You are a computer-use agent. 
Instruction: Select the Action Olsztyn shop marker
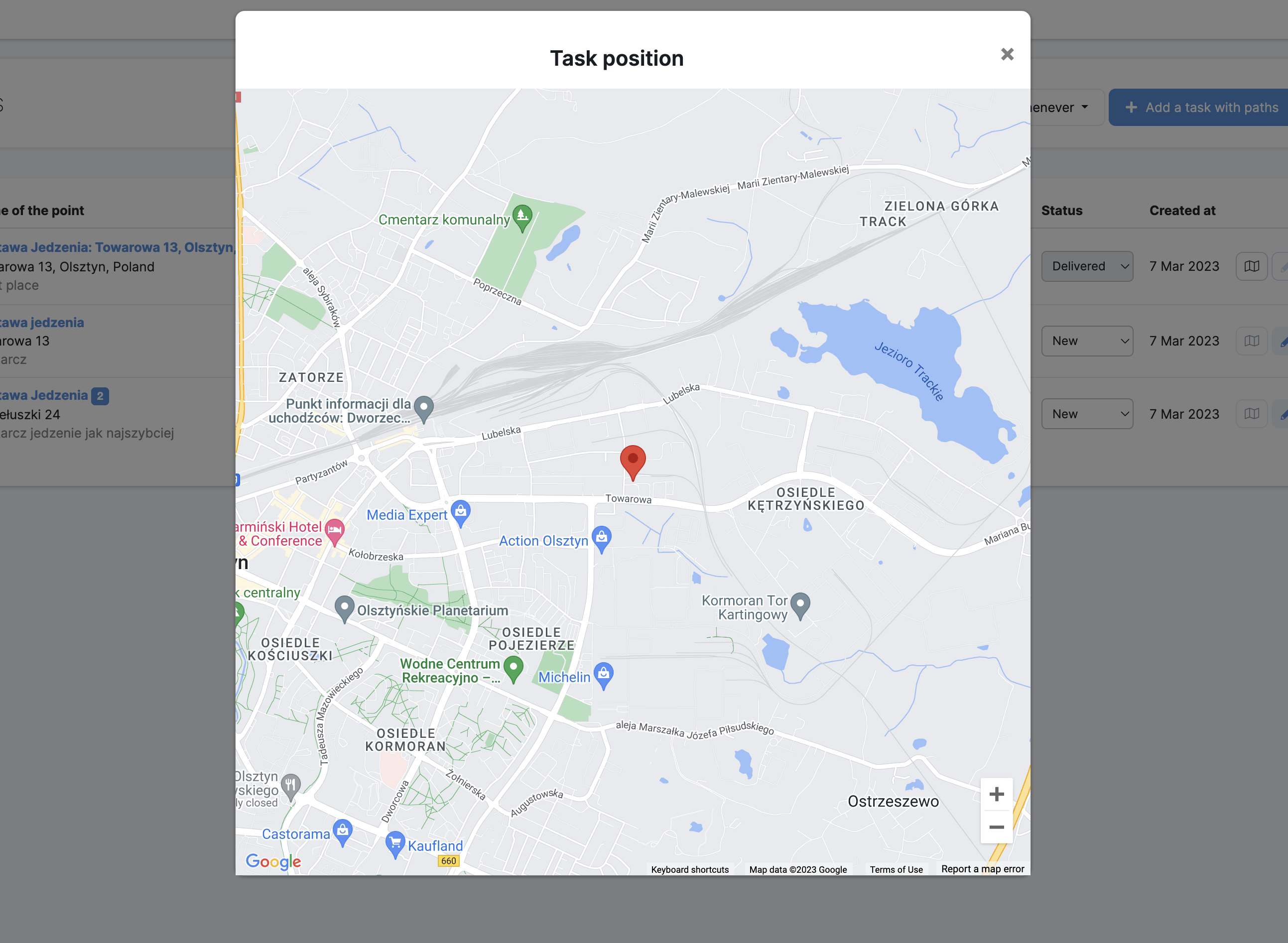click(602, 539)
